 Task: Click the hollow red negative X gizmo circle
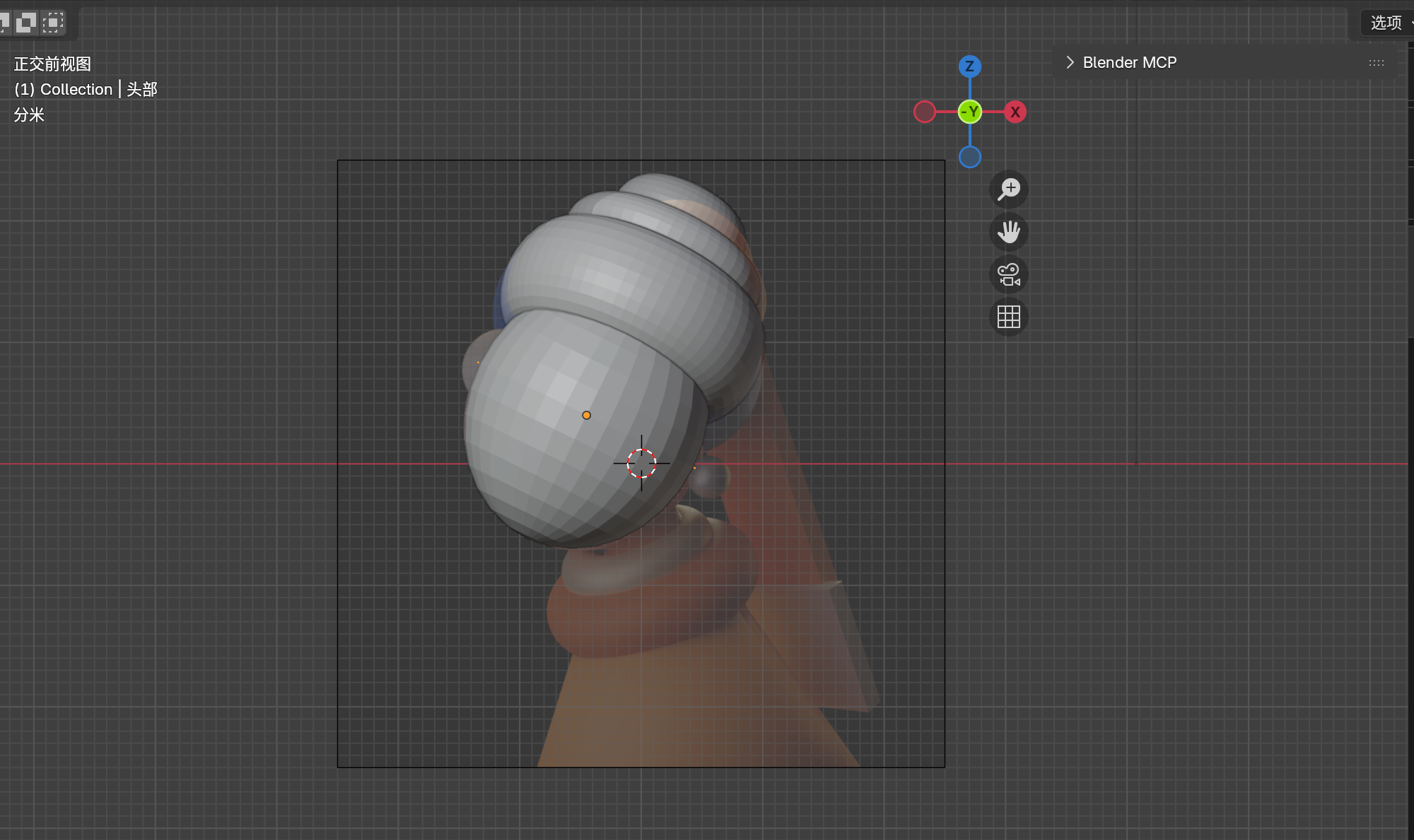coord(924,112)
